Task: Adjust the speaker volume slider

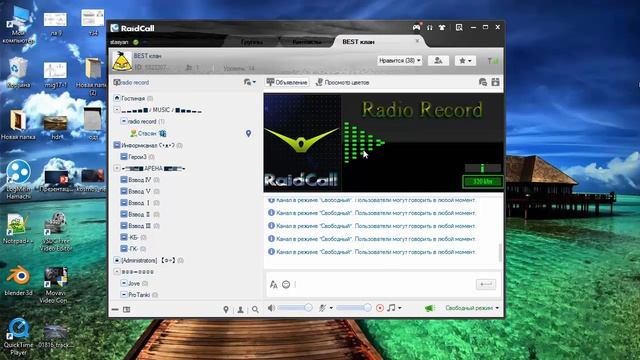Action: pyautogui.click(x=295, y=308)
